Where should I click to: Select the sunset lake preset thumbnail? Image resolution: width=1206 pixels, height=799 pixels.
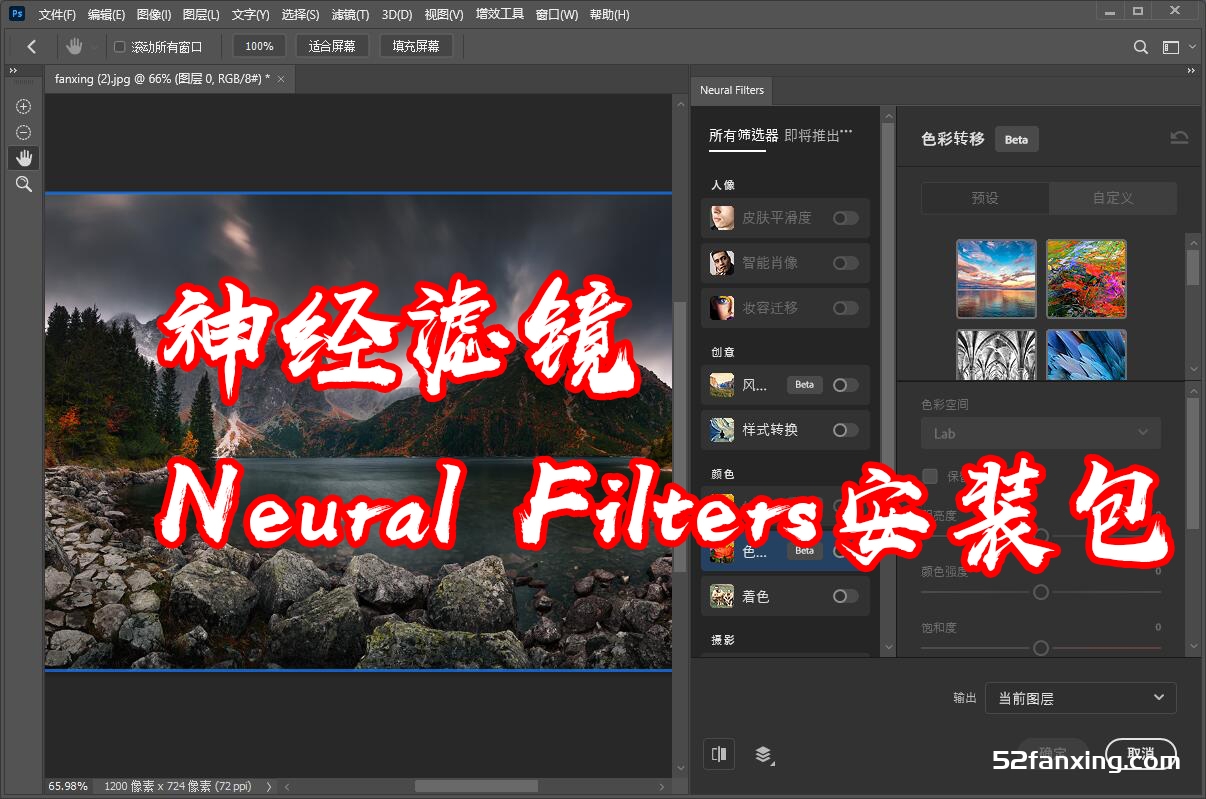point(996,279)
